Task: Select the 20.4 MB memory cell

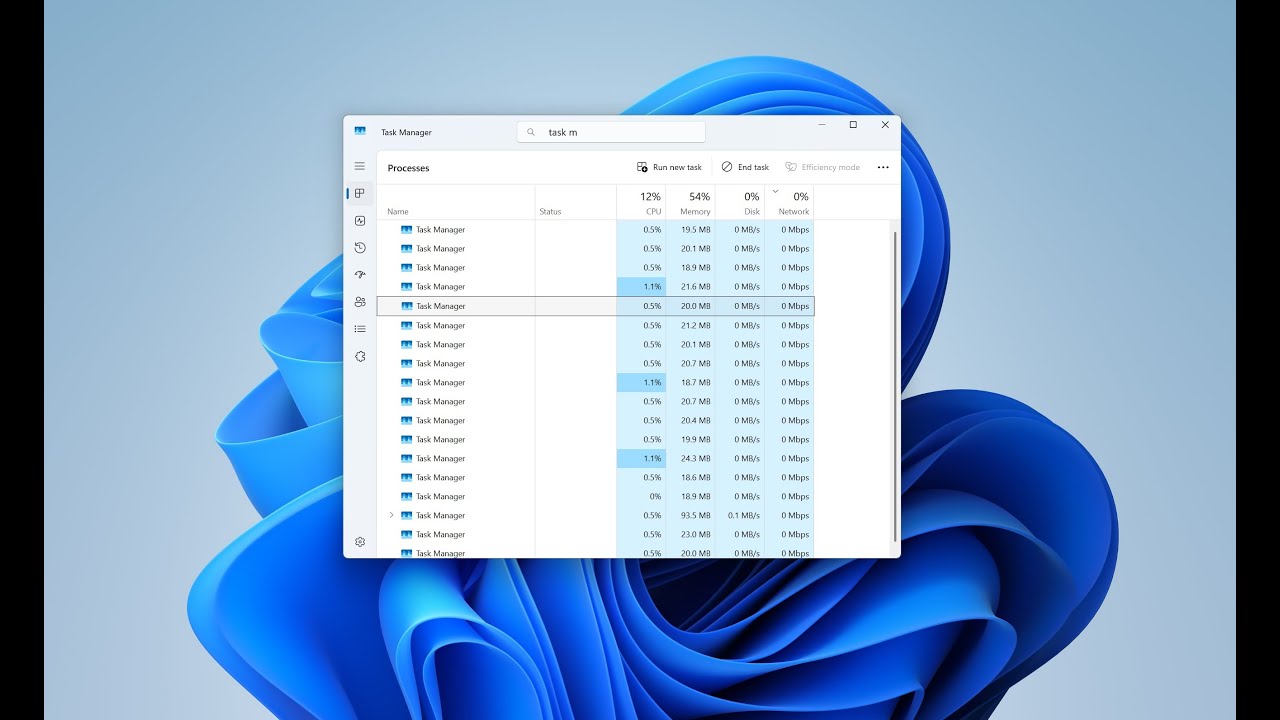Action: click(x=690, y=420)
